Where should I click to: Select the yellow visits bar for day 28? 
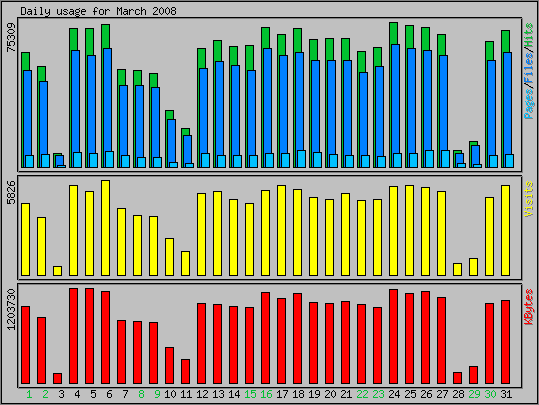point(457,270)
